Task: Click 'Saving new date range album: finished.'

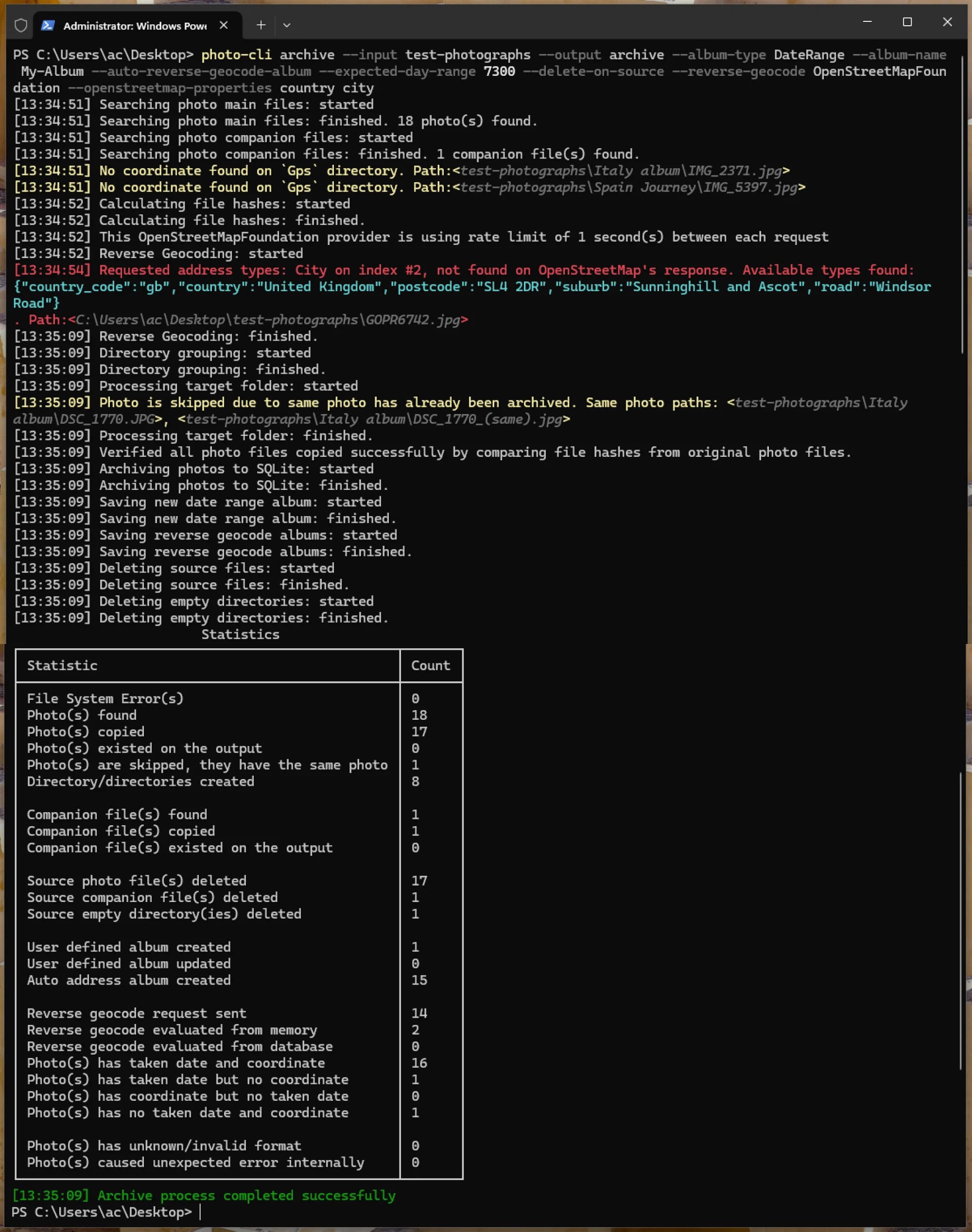Action: coord(205,519)
